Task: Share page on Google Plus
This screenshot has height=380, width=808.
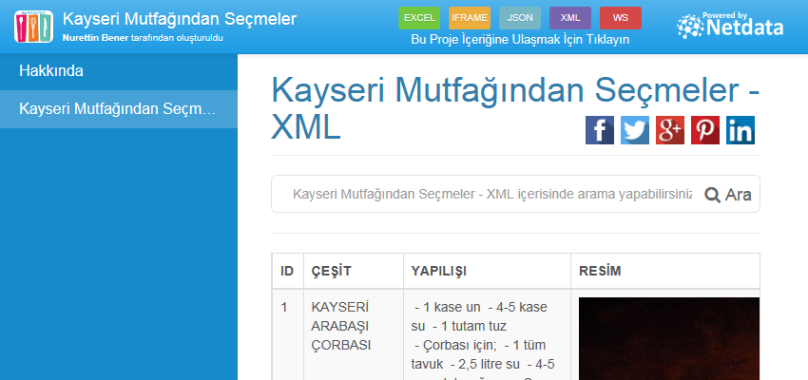Action: [670, 130]
